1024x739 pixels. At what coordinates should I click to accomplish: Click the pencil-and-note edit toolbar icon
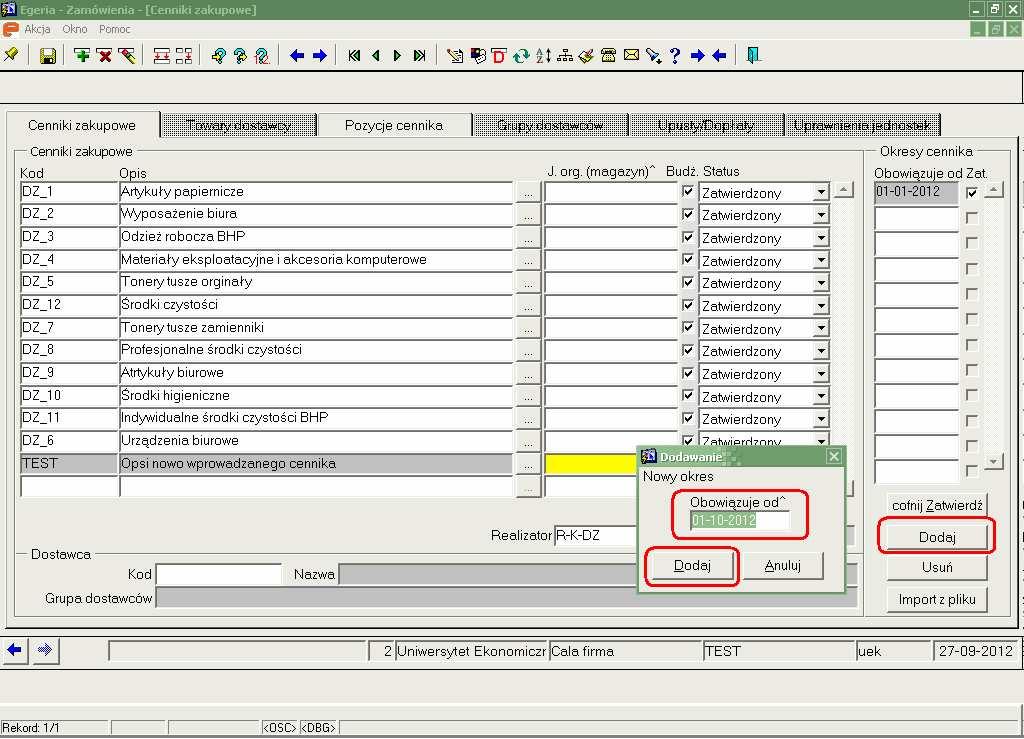(x=455, y=56)
